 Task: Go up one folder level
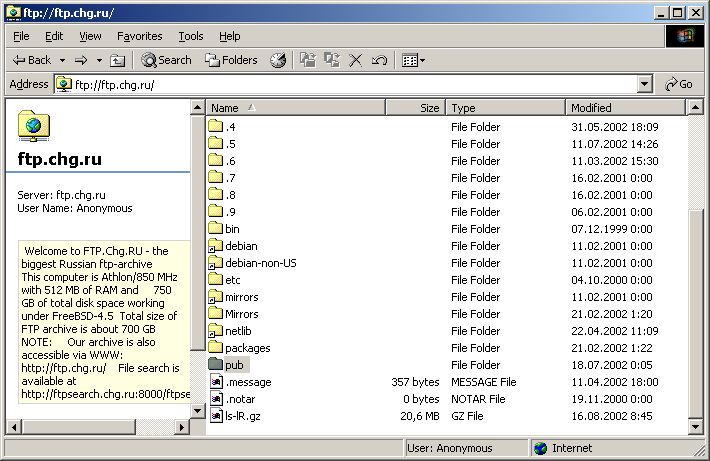(x=118, y=60)
